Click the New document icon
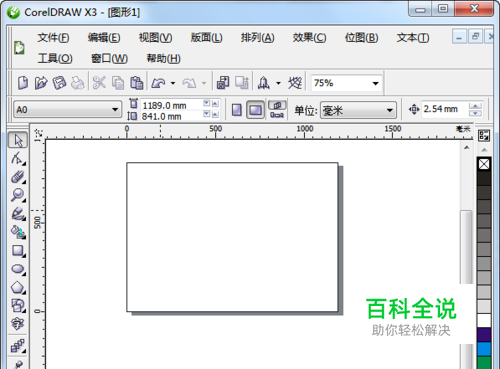 tap(23, 83)
